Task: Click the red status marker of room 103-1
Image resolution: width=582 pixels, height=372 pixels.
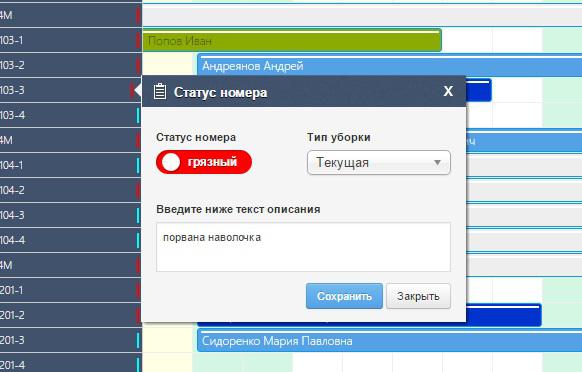Action: pyautogui.click(x=138, y=40)
